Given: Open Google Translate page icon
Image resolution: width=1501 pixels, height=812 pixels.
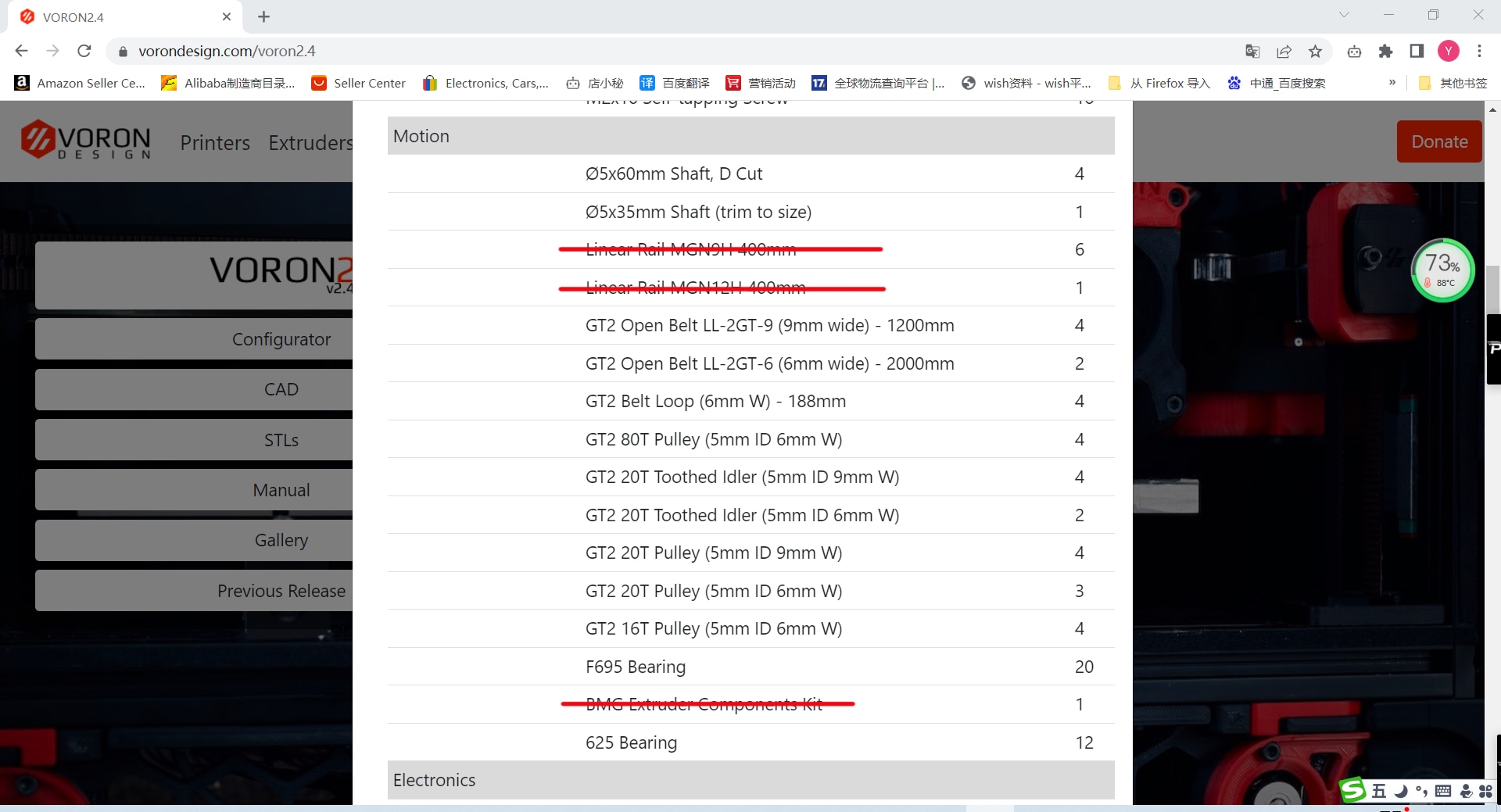Looking at the screenshot, I should 1252,51.
